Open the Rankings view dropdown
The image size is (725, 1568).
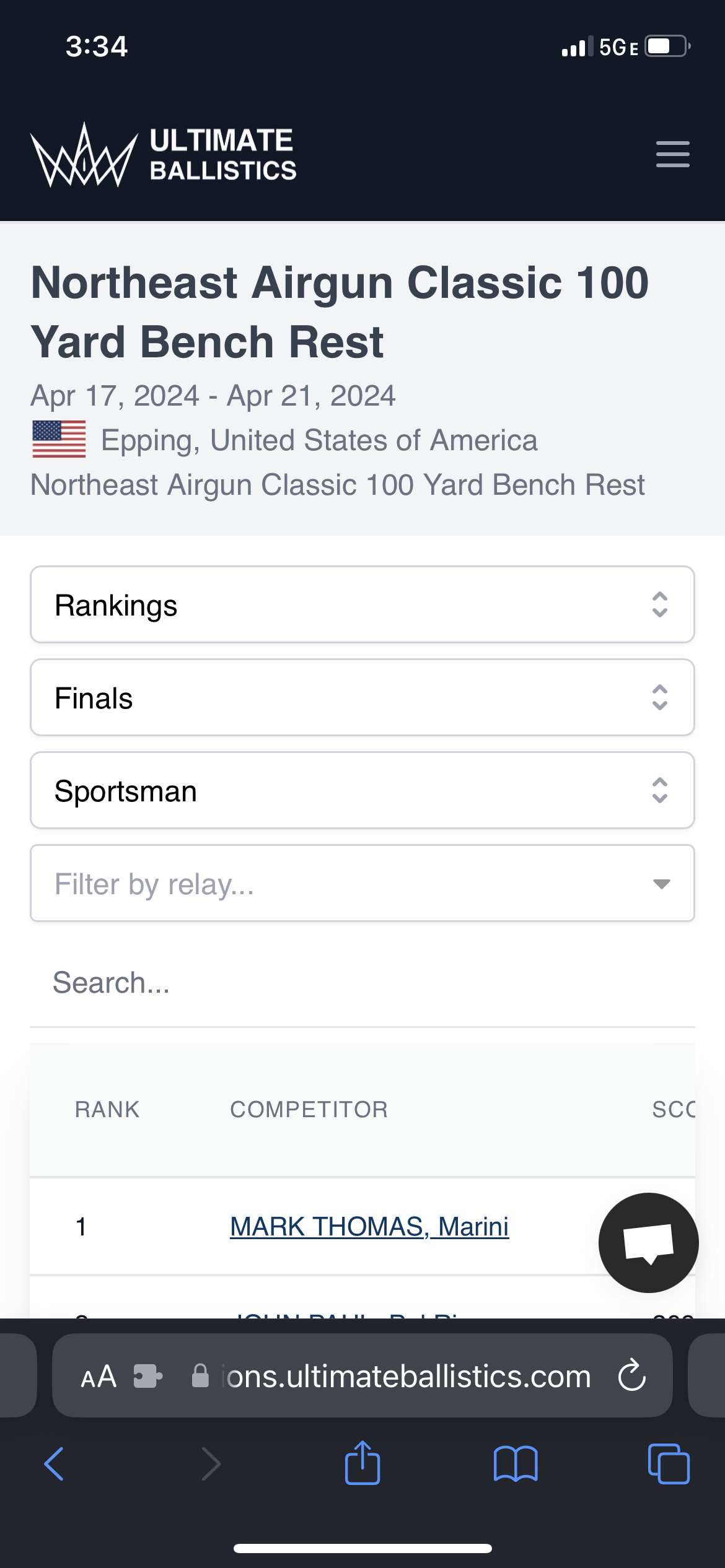click(x=362, y=604)
